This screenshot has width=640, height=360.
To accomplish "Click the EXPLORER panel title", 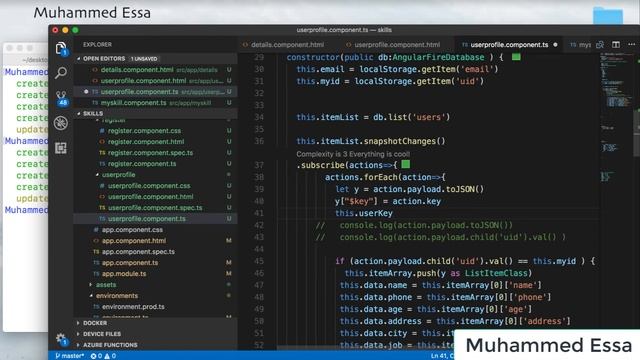I will click(x=97, y=44).
